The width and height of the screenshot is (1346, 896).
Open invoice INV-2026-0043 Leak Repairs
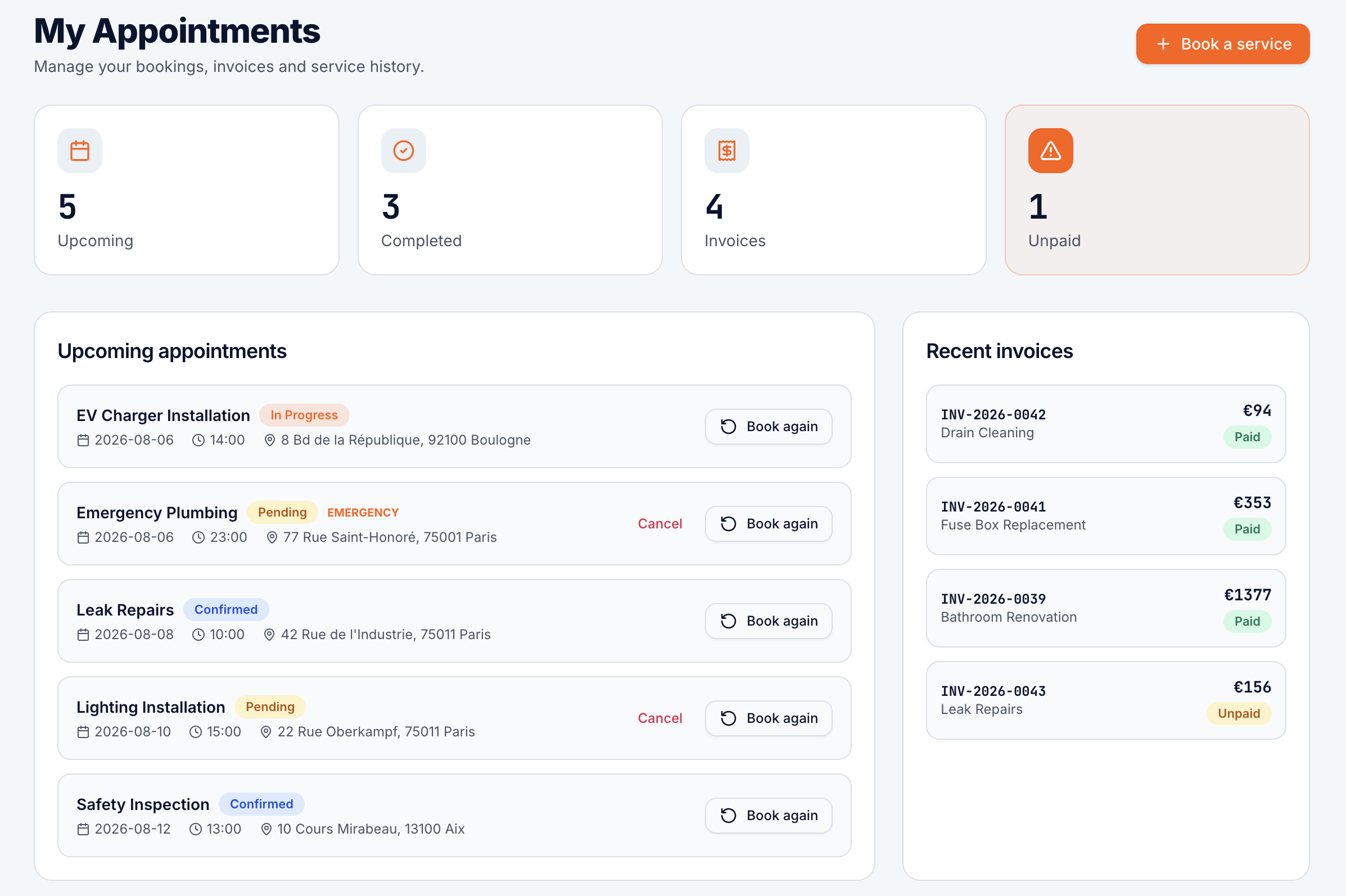point(1105,700)
